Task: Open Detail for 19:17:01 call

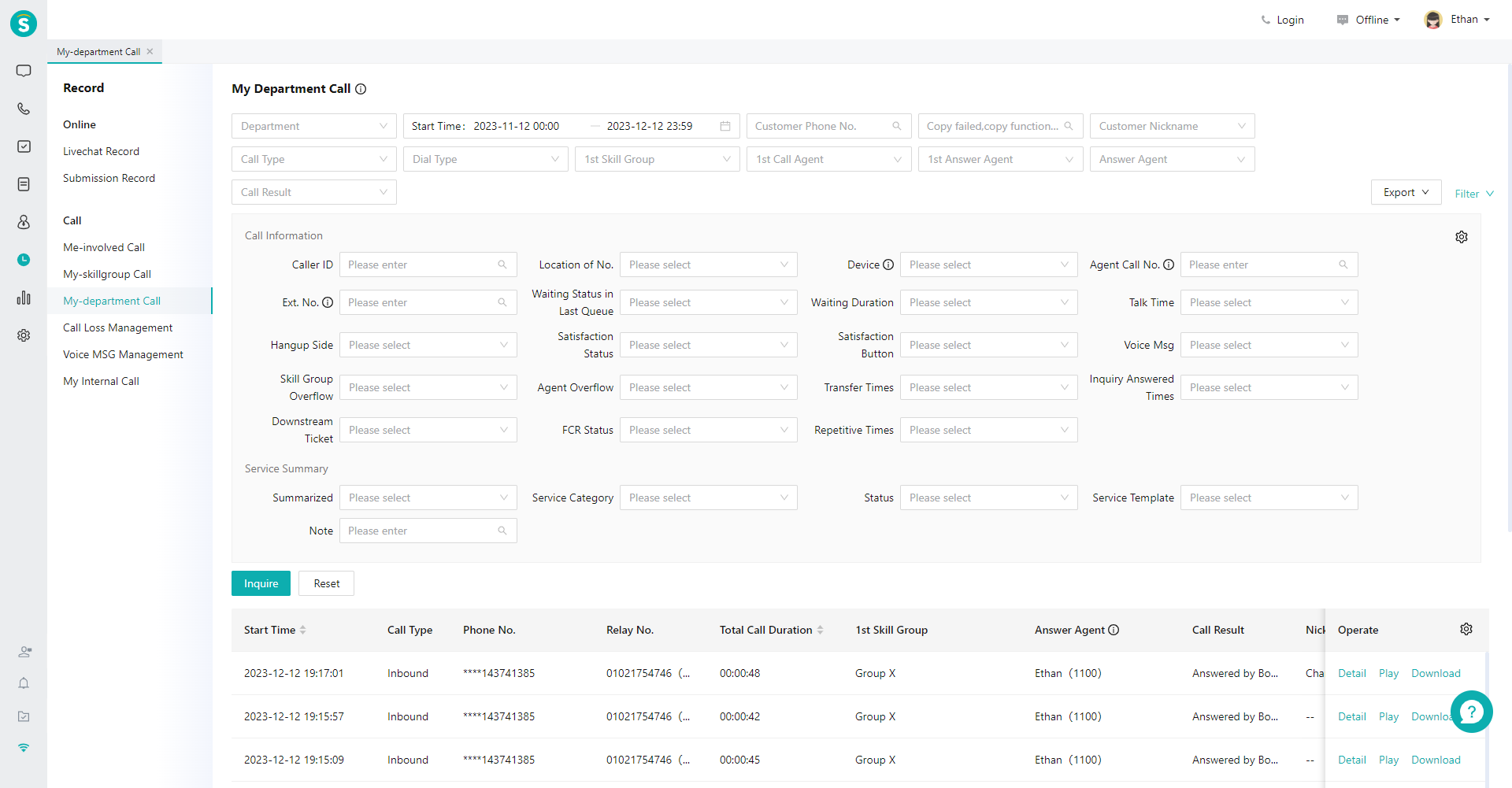Action: (x=1352, y=673)
